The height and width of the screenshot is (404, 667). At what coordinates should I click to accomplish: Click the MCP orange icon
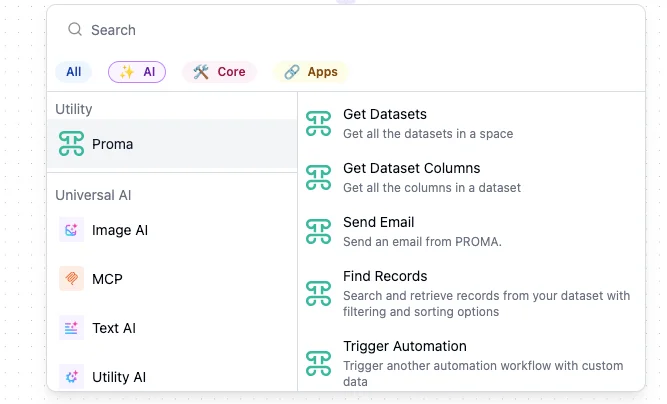tap(71, 279)
